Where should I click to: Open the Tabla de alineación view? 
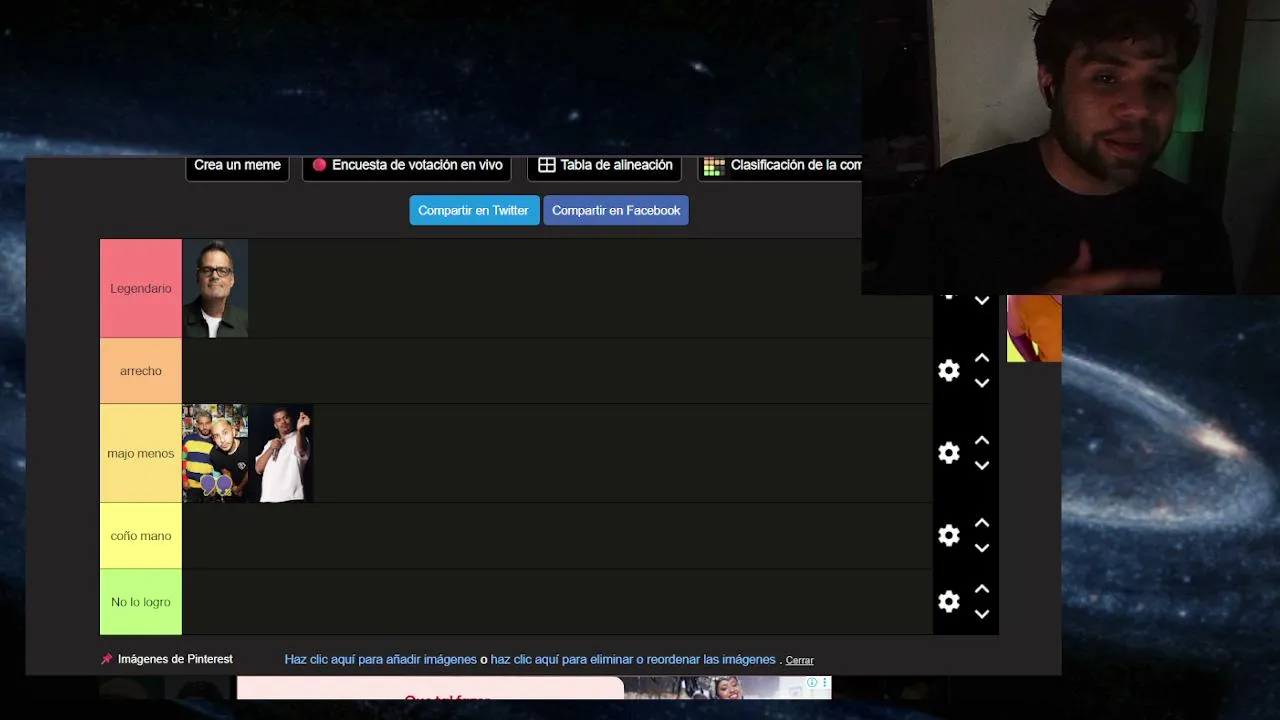(605, 166)
